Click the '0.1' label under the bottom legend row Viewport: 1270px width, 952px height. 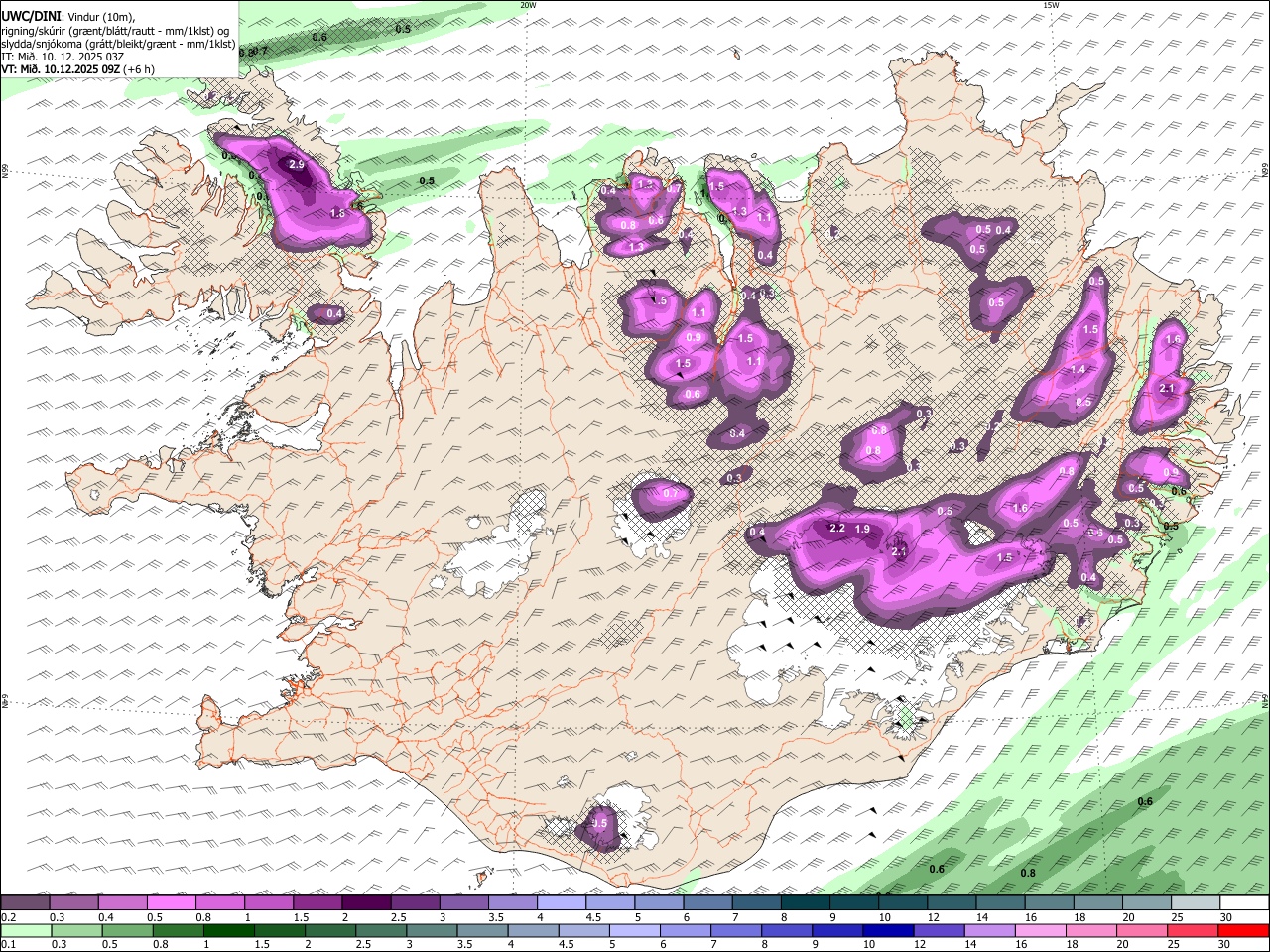click(x=7, y=945)
